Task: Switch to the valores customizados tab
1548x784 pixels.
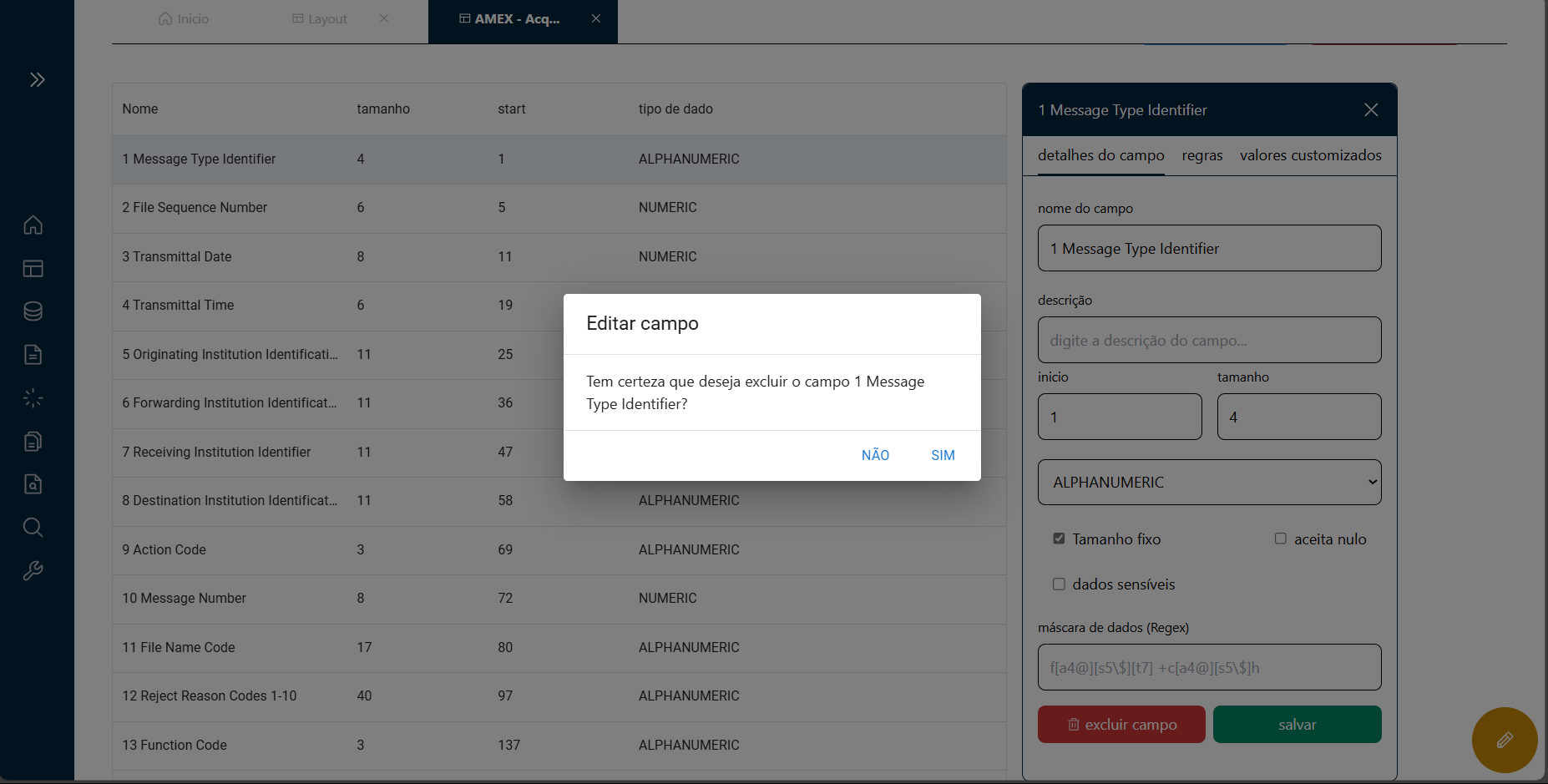Action: [x=1310, y=155]
